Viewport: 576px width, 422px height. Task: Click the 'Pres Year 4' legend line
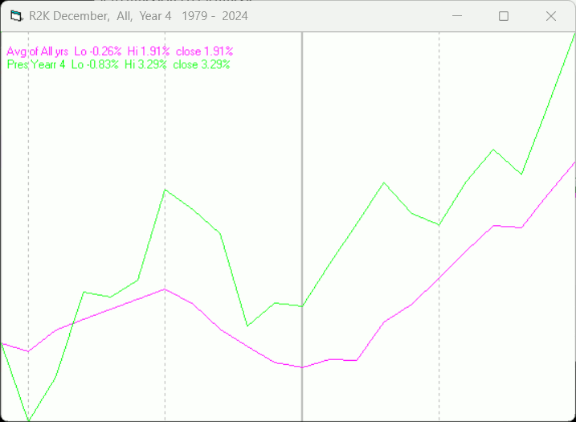click(x=118, y=65)
